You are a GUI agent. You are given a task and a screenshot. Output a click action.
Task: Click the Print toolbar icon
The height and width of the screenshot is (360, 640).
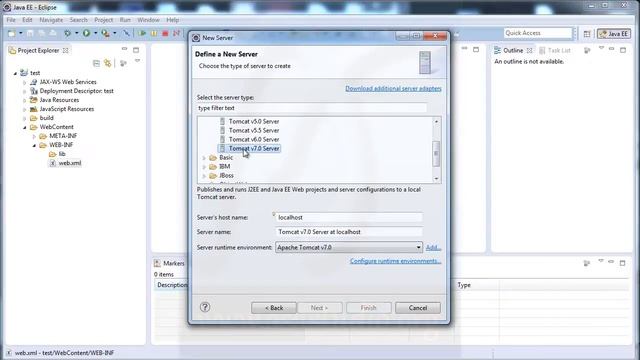pyautogui.click(x=53, y=33)
